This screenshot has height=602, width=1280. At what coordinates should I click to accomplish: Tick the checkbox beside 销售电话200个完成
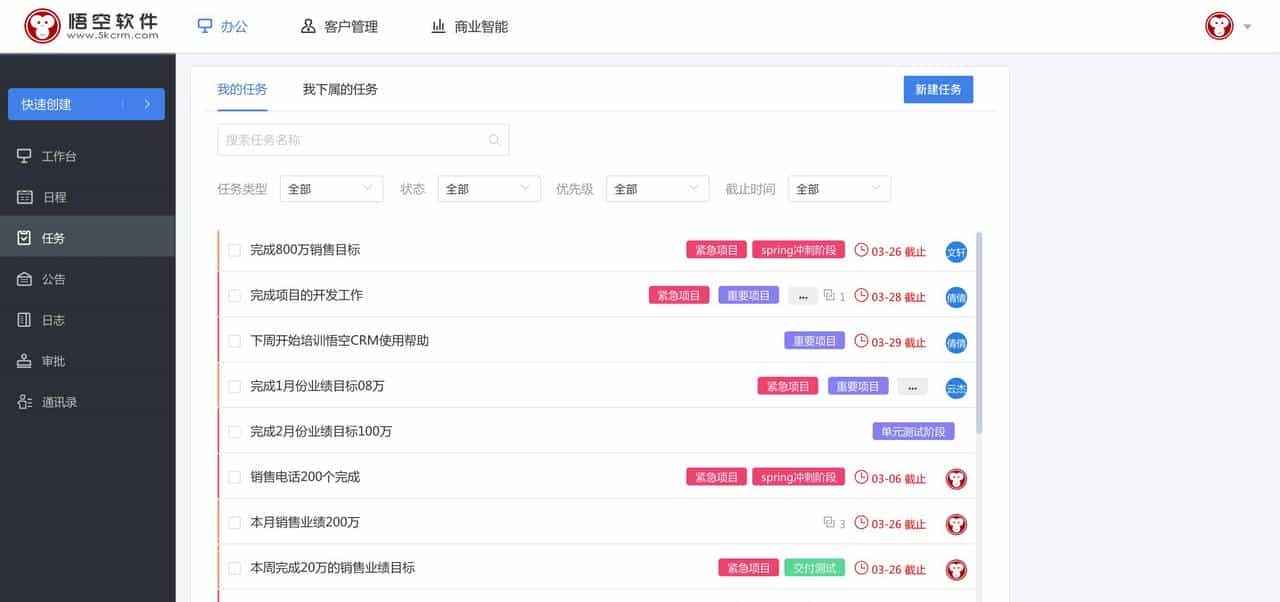(236, 477)
